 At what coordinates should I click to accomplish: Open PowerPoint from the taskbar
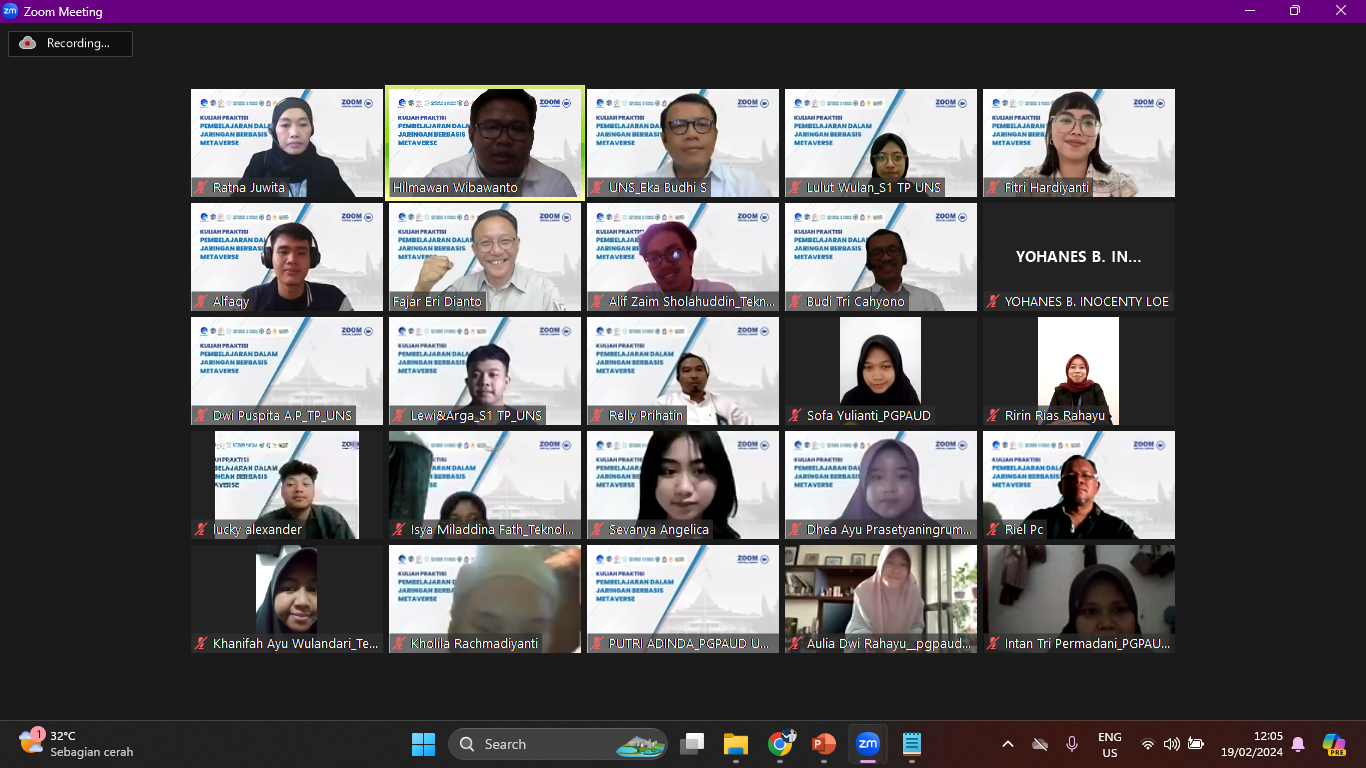click(x=823, y=744)
